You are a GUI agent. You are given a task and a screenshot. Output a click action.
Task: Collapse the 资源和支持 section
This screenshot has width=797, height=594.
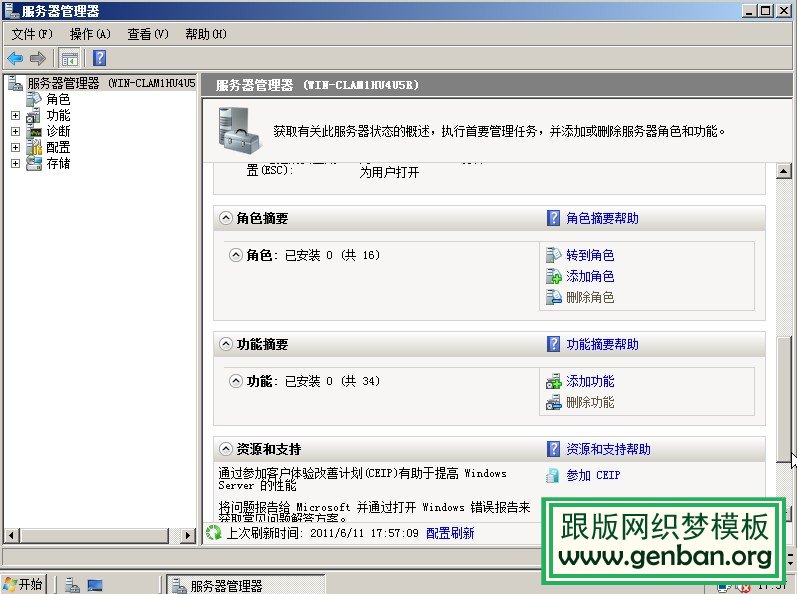(223, 449)
